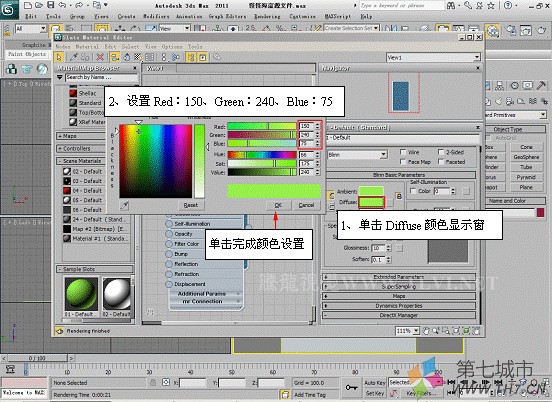
Task: Click OK in the color selector
Action: pyautogui.click(x=278, y=205)
